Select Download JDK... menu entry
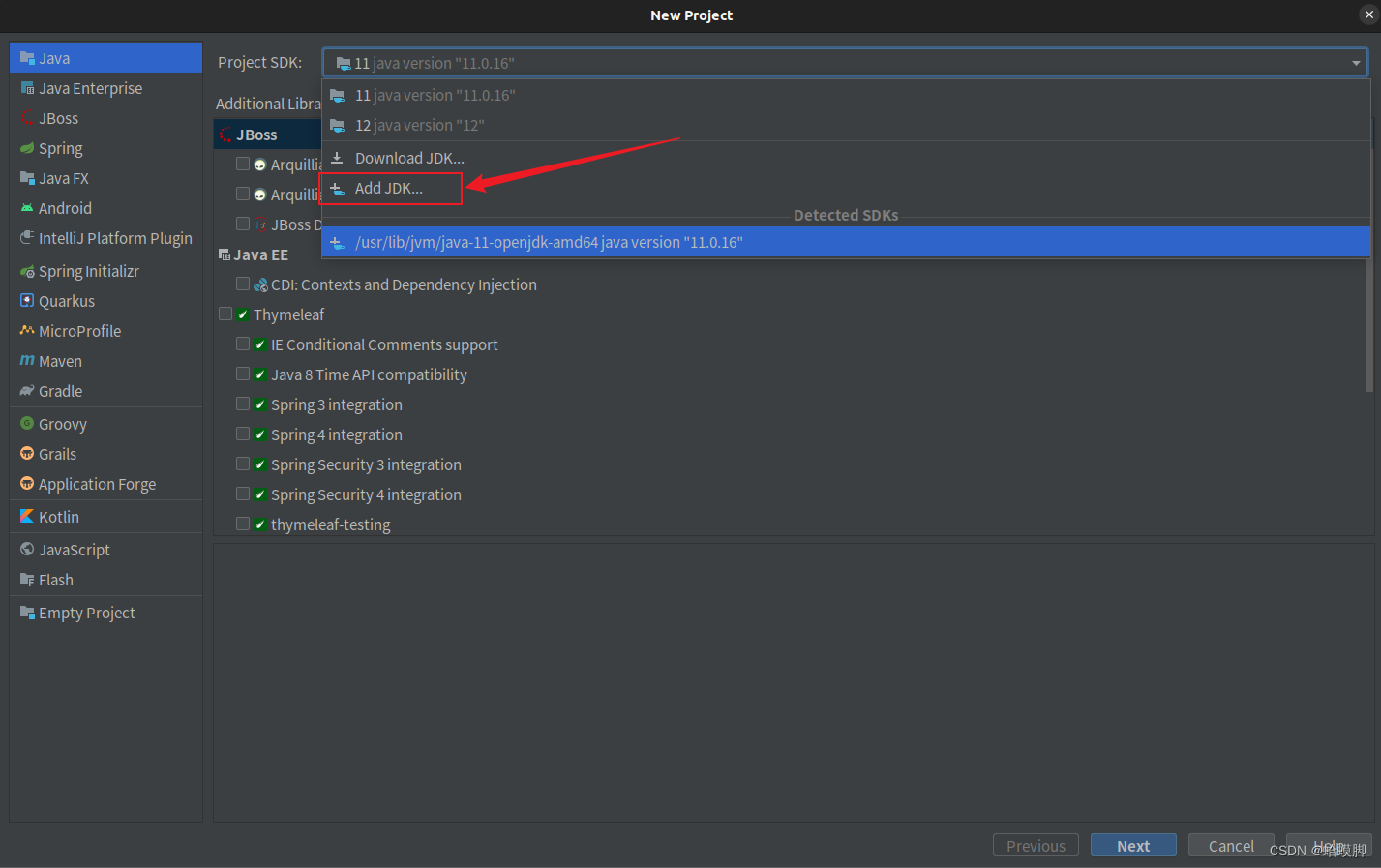Viewport: 1381px width, 868px height. click(x=846, y=158)
